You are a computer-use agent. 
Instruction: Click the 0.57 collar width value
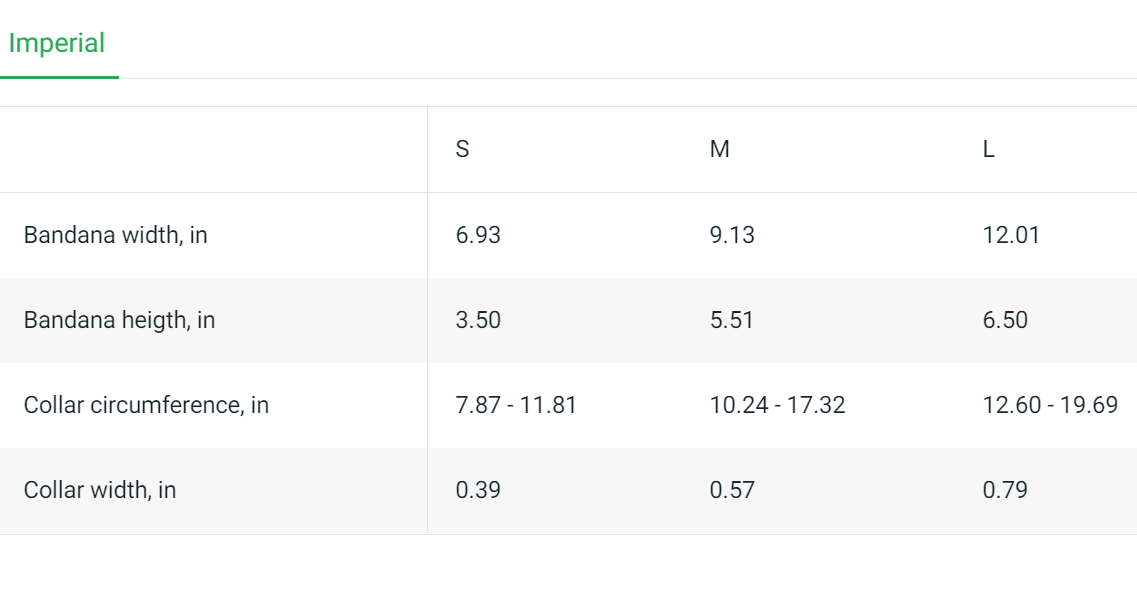732,491
